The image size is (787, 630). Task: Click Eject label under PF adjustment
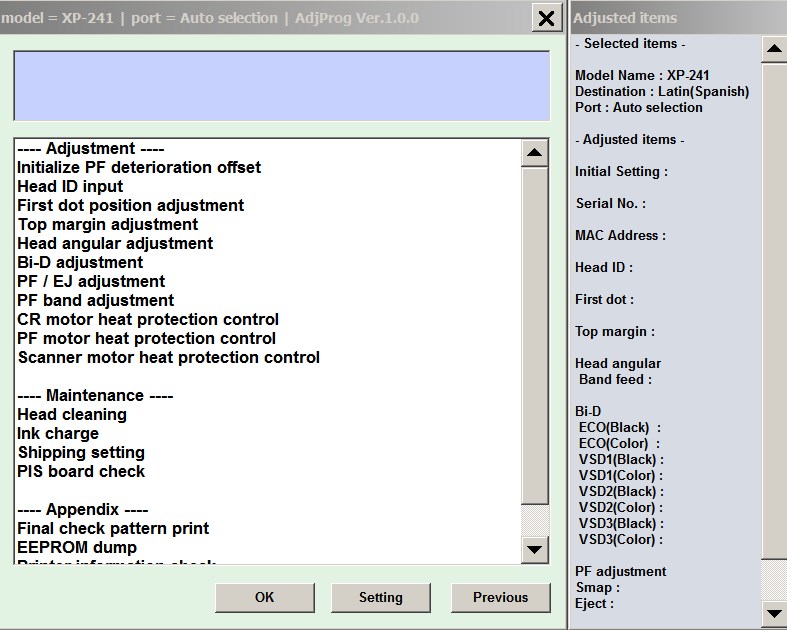[594, 604]
